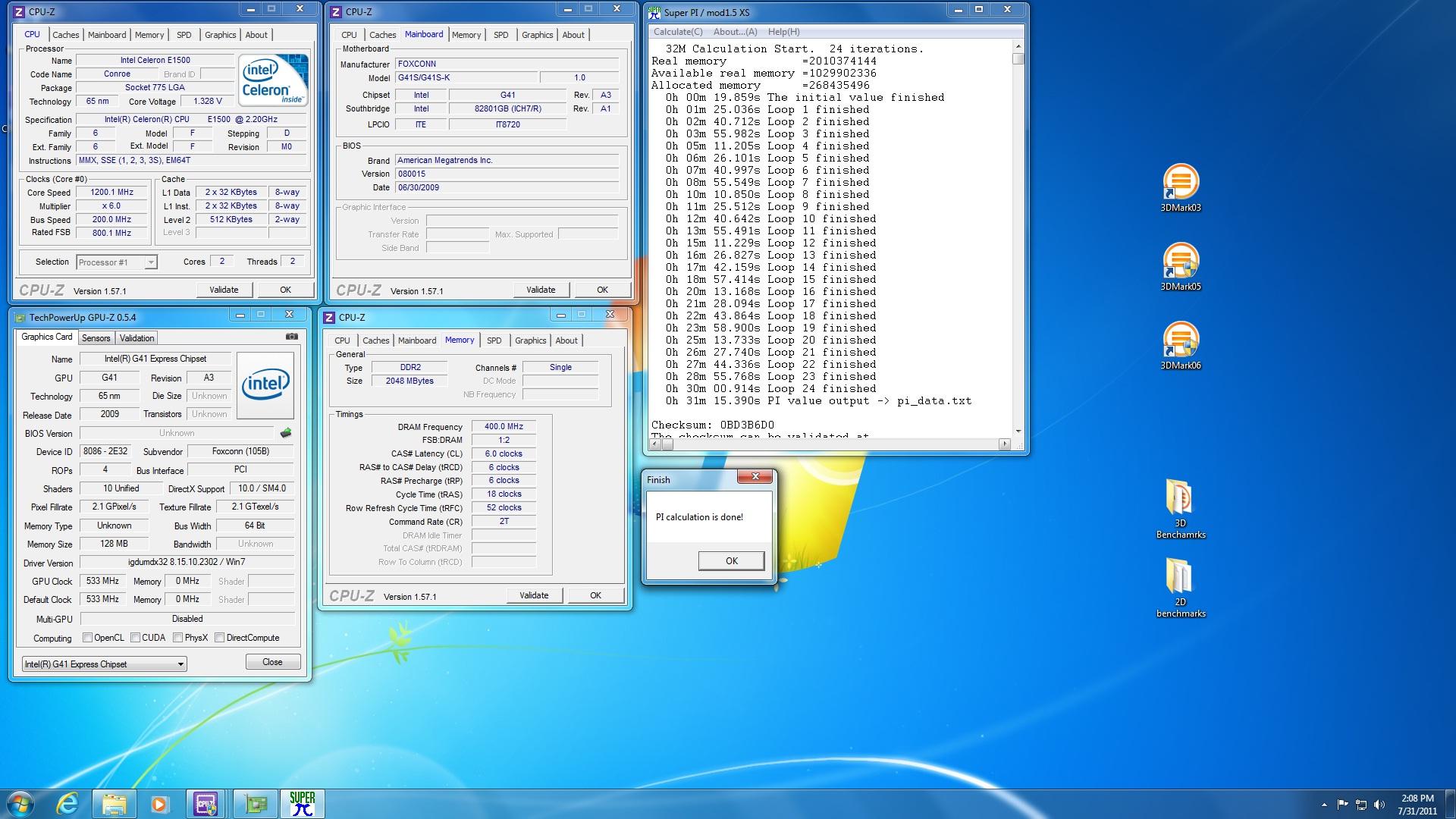Open the Intel G41 Express Chipset dropdown
Viewport: 1456px width, 819px height.
click(105, 664)
